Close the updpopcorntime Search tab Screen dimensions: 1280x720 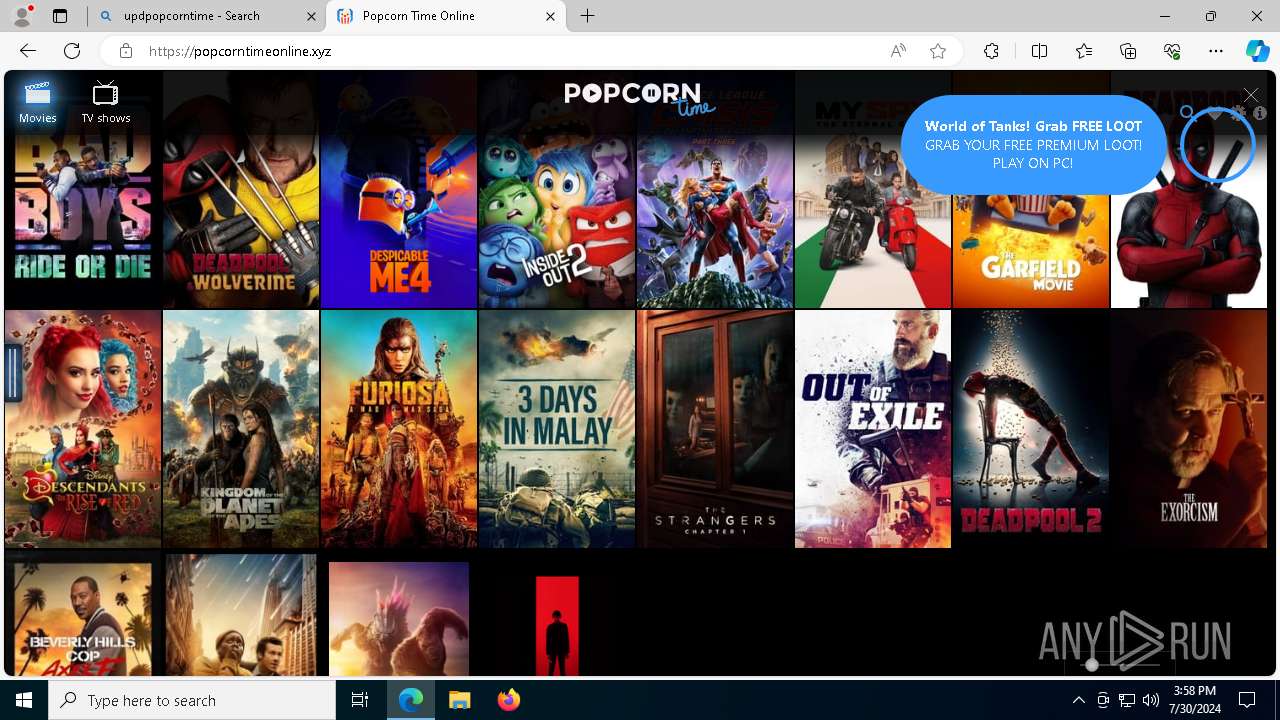coord(312,16)
